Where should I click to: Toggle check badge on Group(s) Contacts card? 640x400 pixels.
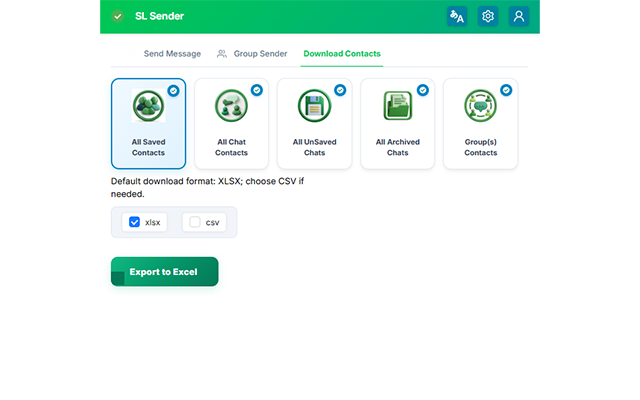506,90
